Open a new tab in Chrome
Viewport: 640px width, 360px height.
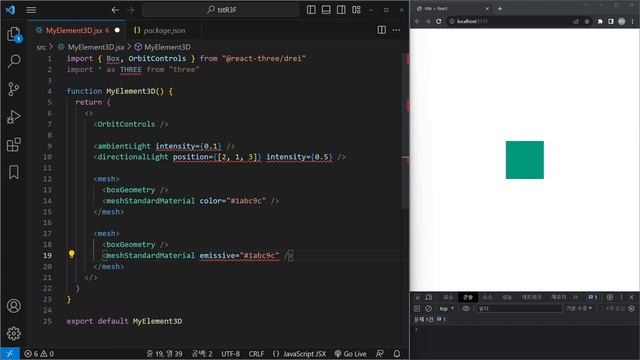pyautogui.click(x=500, y=8)
